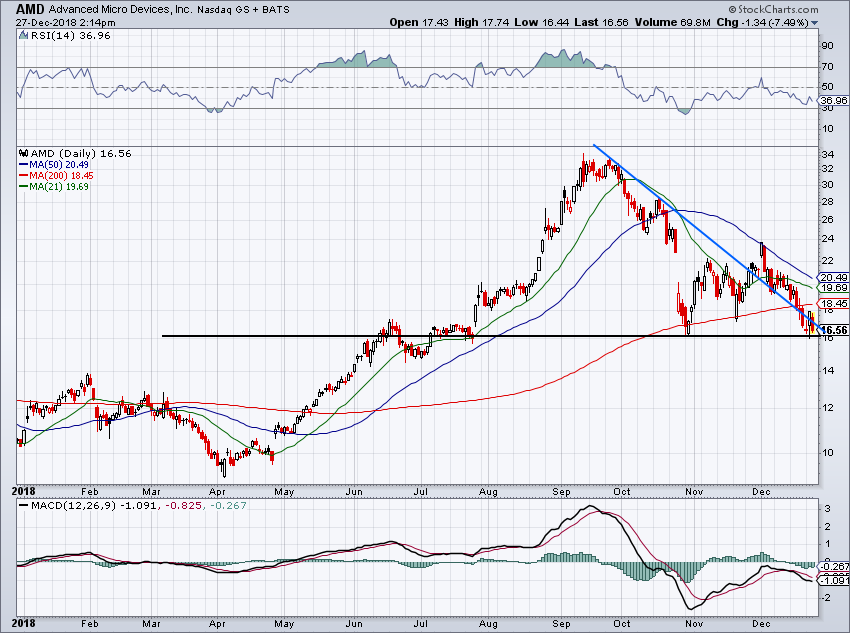Viewport: 850px width, 633px height.
Task: Click the 50 level on RSI axis
Action: [x=827, y=87]
